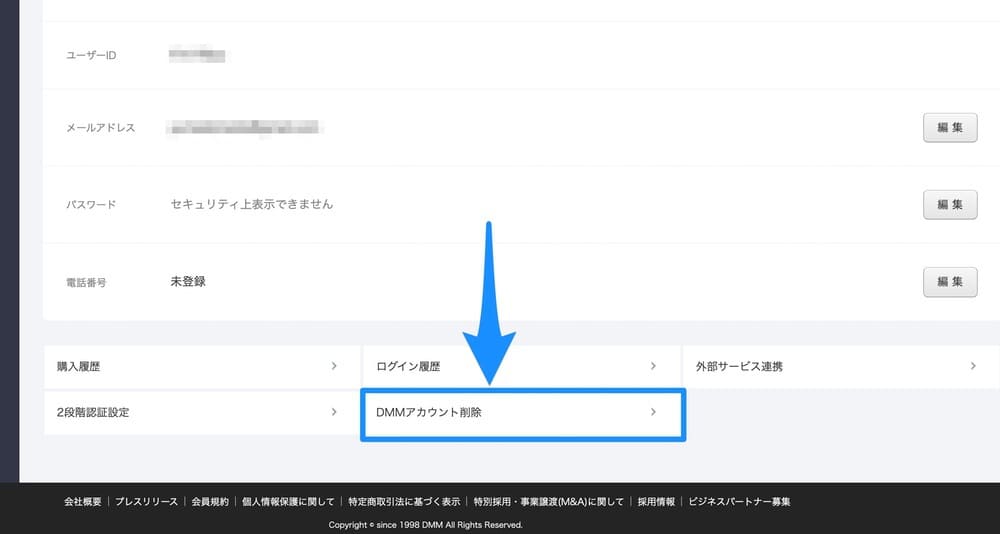
Task: Select 外部サービス連携 menu item
Action: point(840,367)
